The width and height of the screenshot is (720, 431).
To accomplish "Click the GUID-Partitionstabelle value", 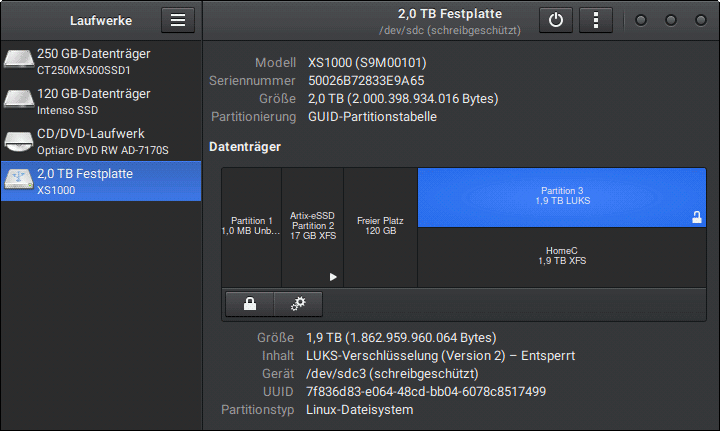I will tap(372, 117).
